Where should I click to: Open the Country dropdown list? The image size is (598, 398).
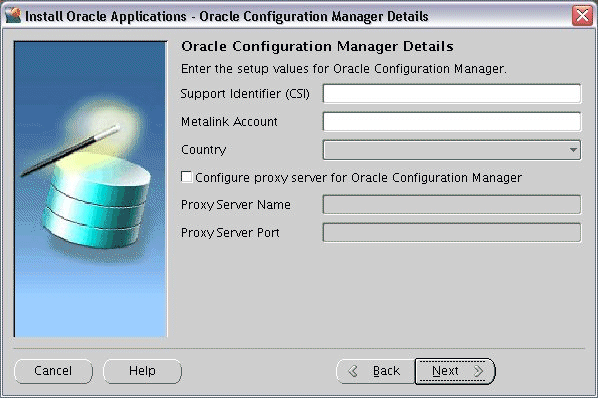point(452,150)
